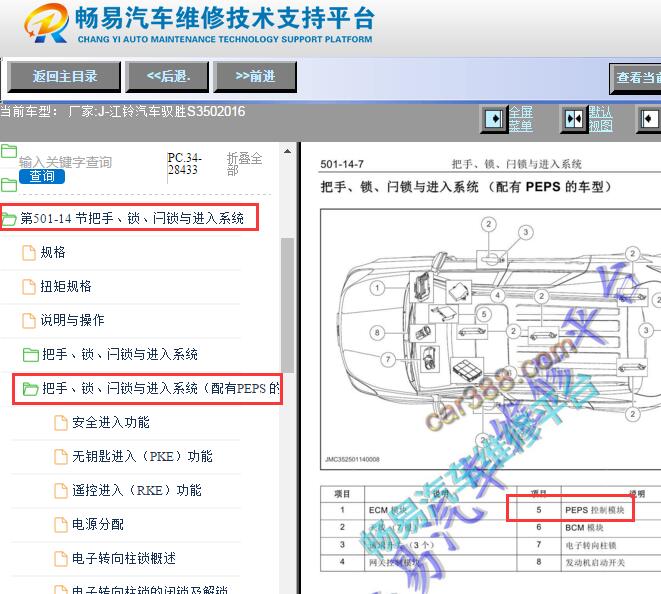The image size is (661, 594).
Task: Collapse the 第501-14节 section folder
Action: tap(132, 218)
